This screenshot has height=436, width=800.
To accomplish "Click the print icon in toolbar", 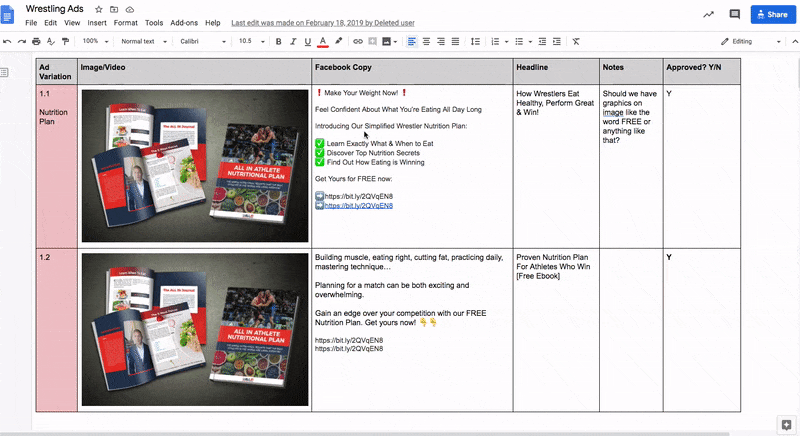I will coord(37,41).
